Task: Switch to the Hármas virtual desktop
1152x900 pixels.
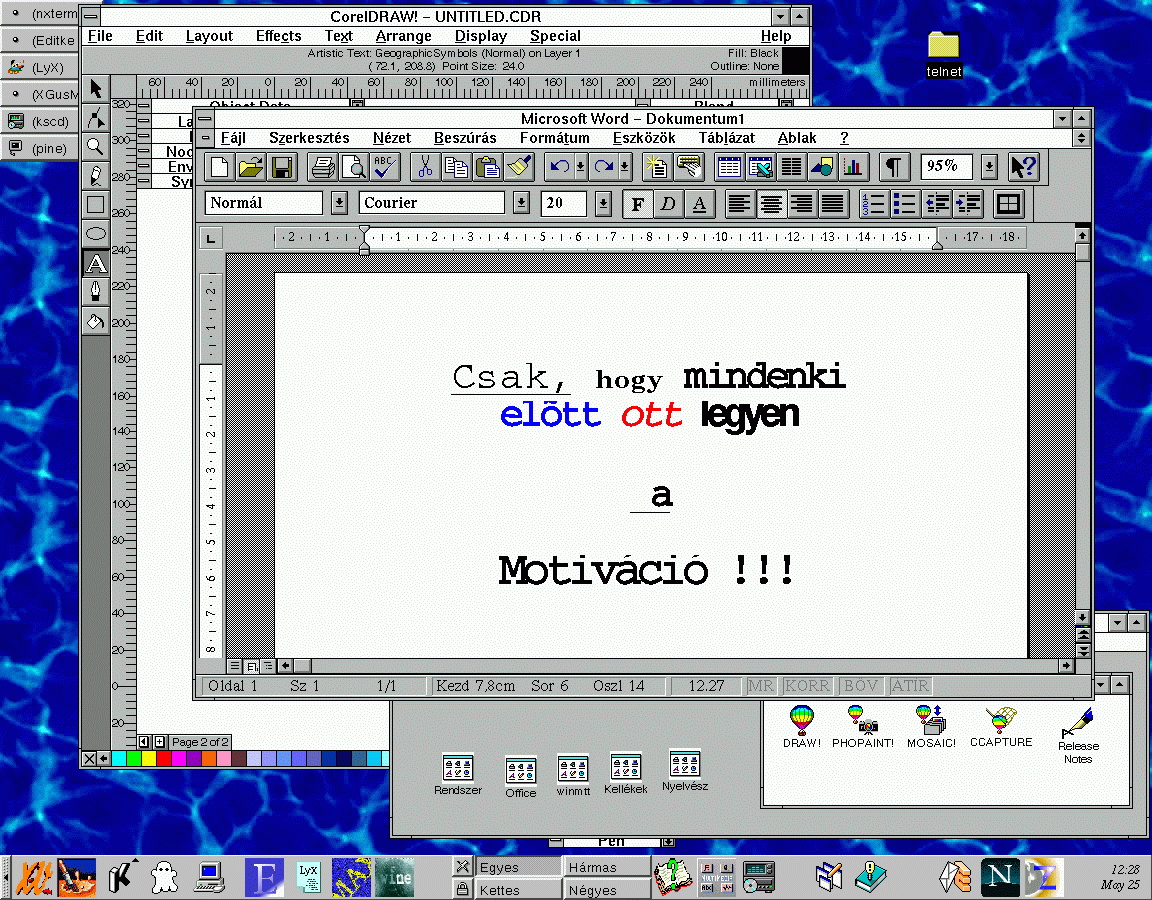Action: [594, 867]
